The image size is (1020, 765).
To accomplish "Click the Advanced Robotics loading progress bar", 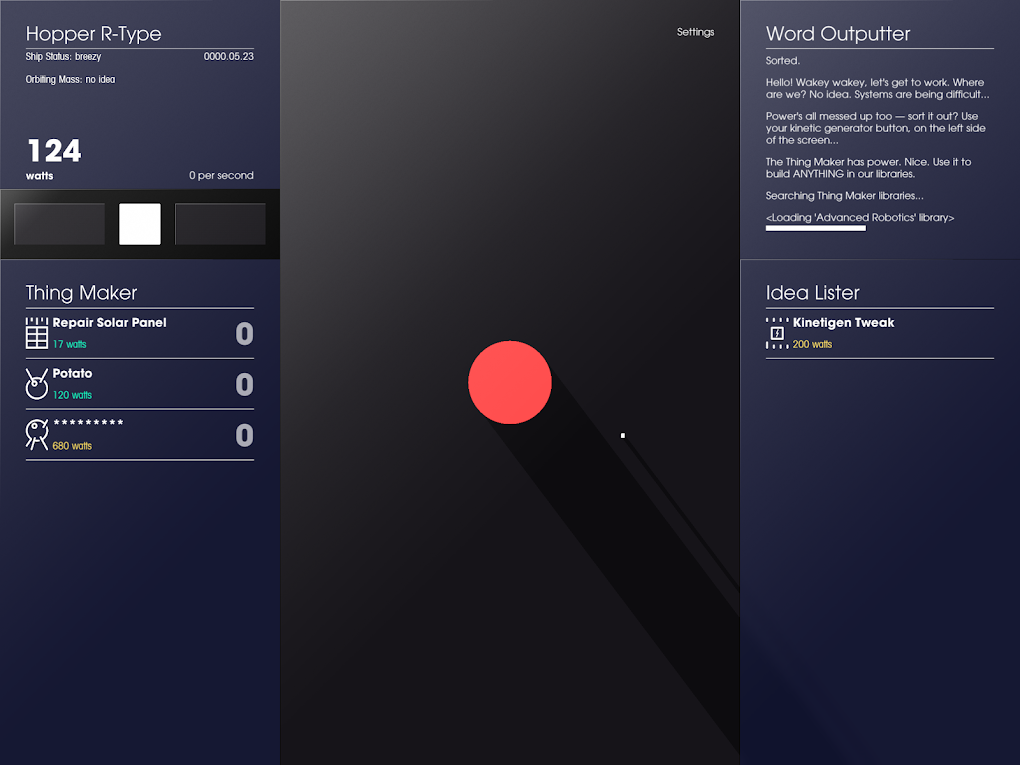I will pos(815,228).
